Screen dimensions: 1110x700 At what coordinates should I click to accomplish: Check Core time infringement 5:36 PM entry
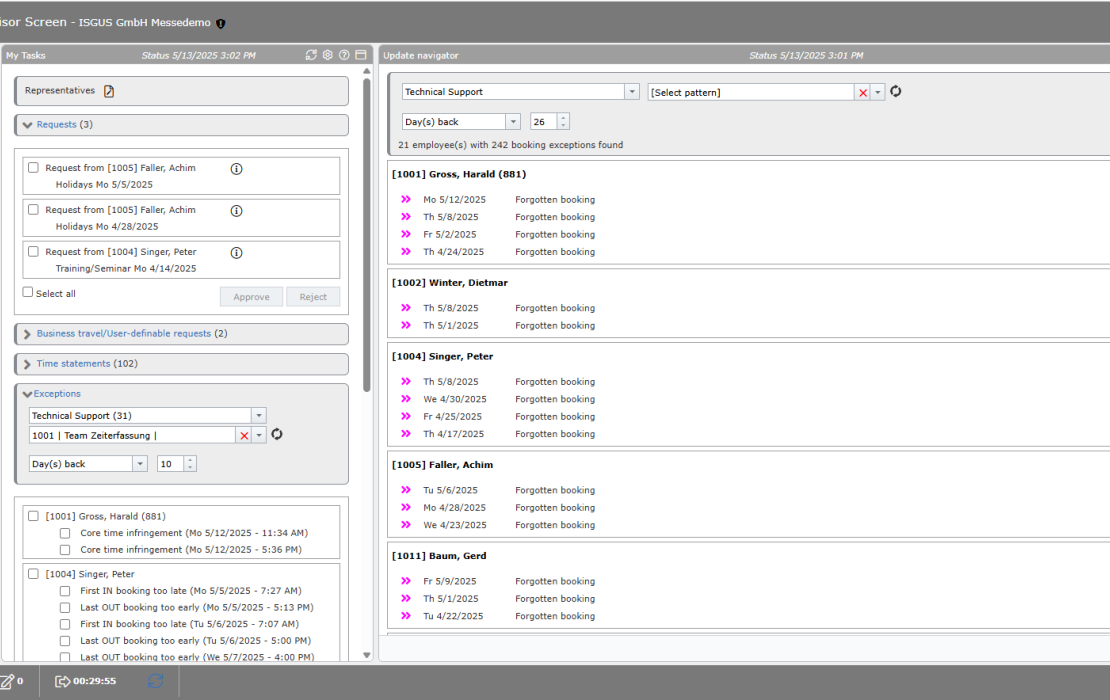pos(65,550)
